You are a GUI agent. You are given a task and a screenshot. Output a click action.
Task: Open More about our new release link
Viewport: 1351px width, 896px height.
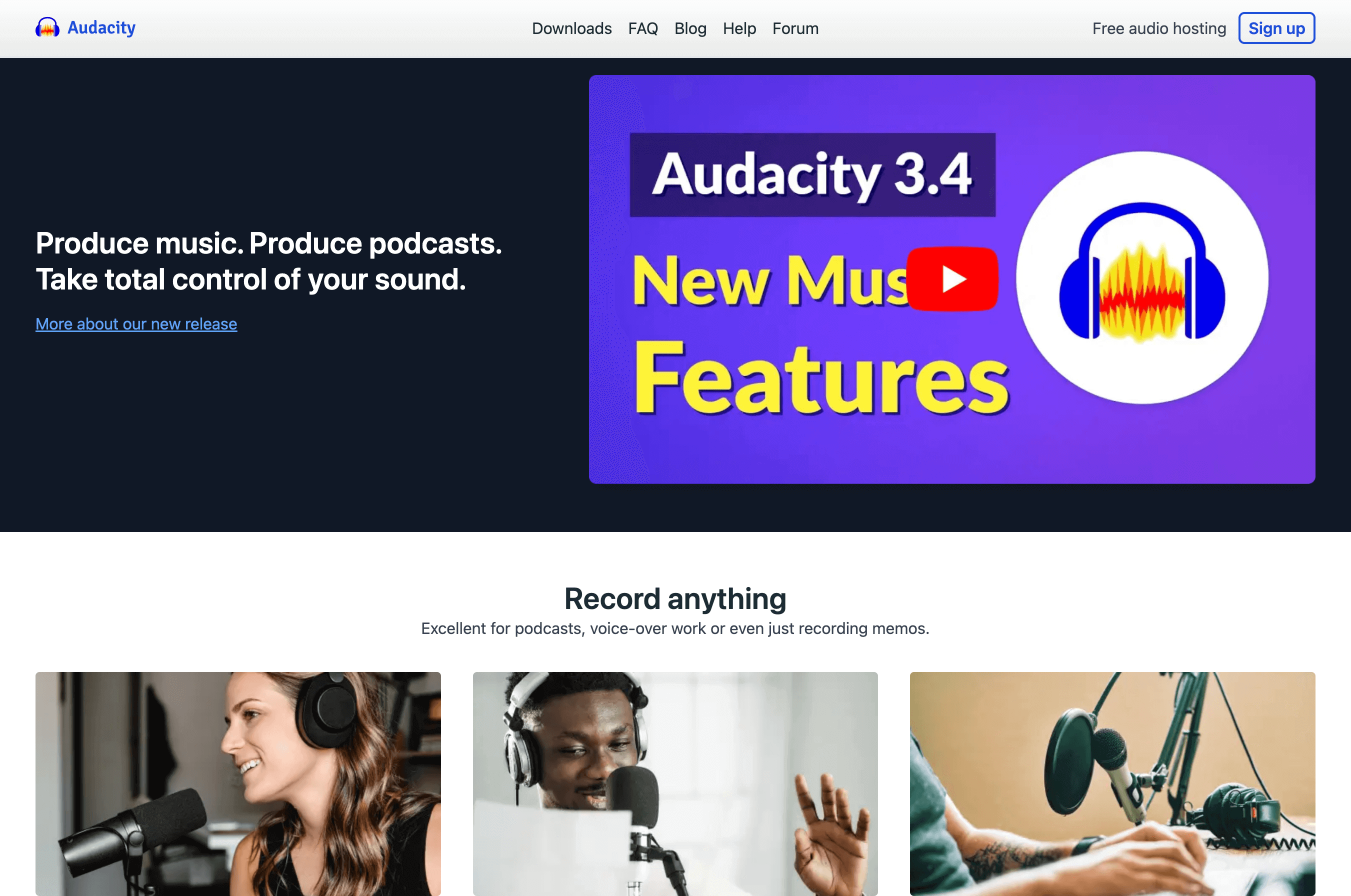(136, 324)
